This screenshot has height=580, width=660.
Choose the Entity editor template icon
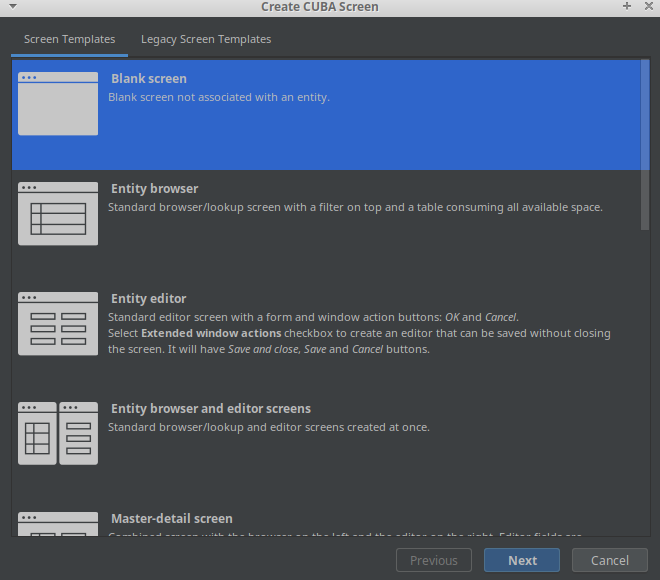click(x=58, y=323)
